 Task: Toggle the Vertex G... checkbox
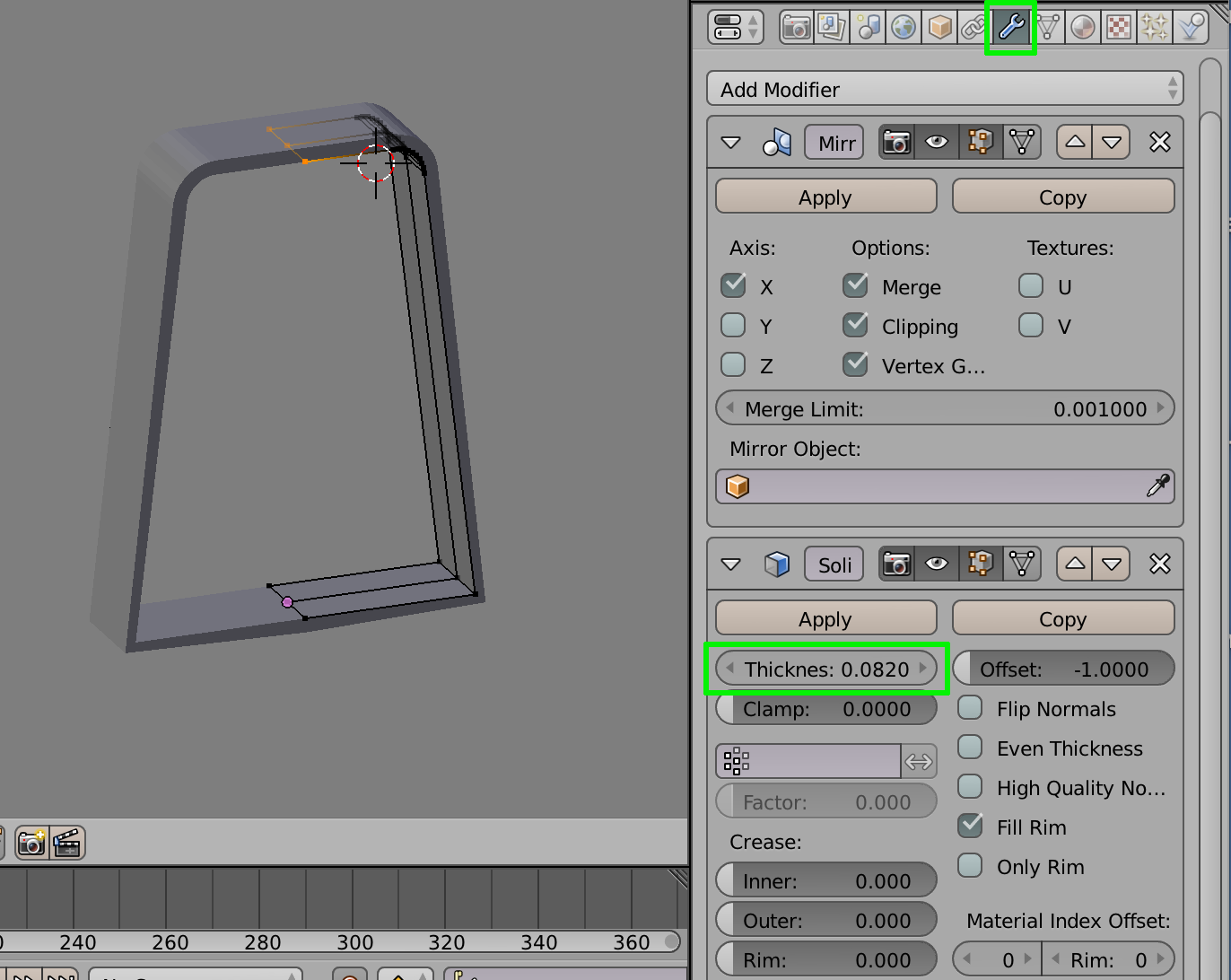pyautogui.click(x=855, y=364)
